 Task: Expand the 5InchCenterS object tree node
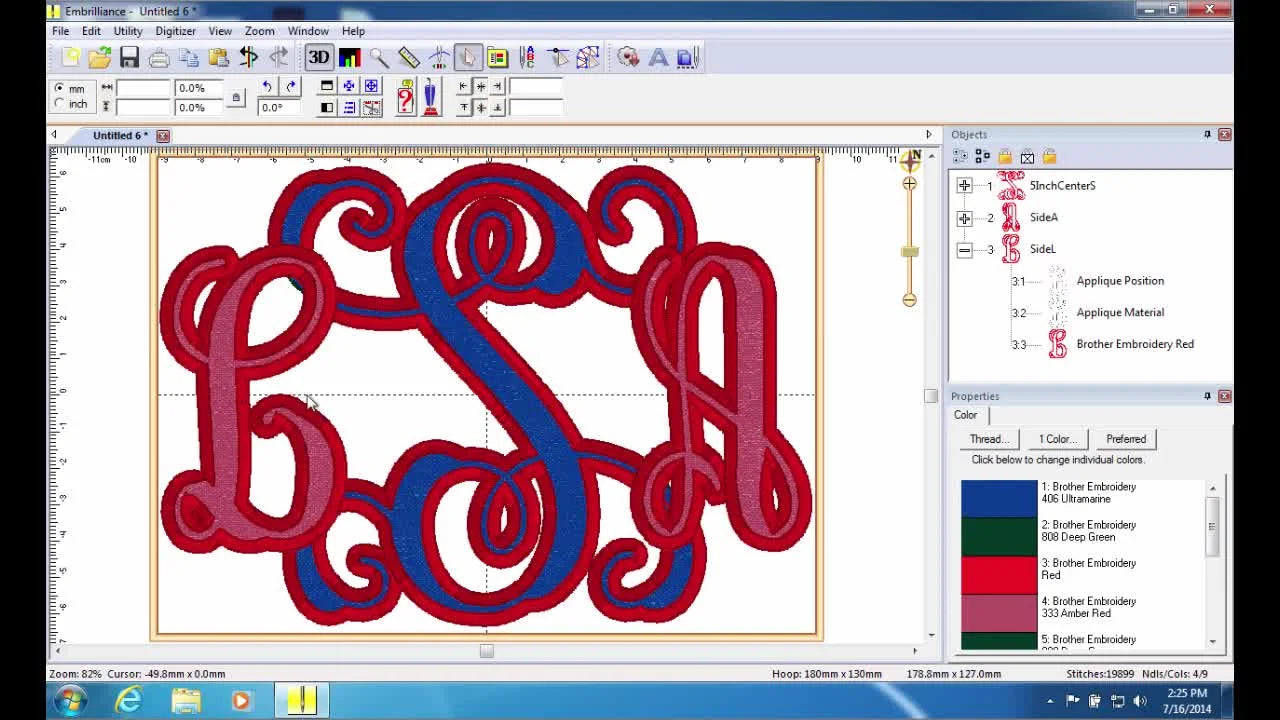964,186
